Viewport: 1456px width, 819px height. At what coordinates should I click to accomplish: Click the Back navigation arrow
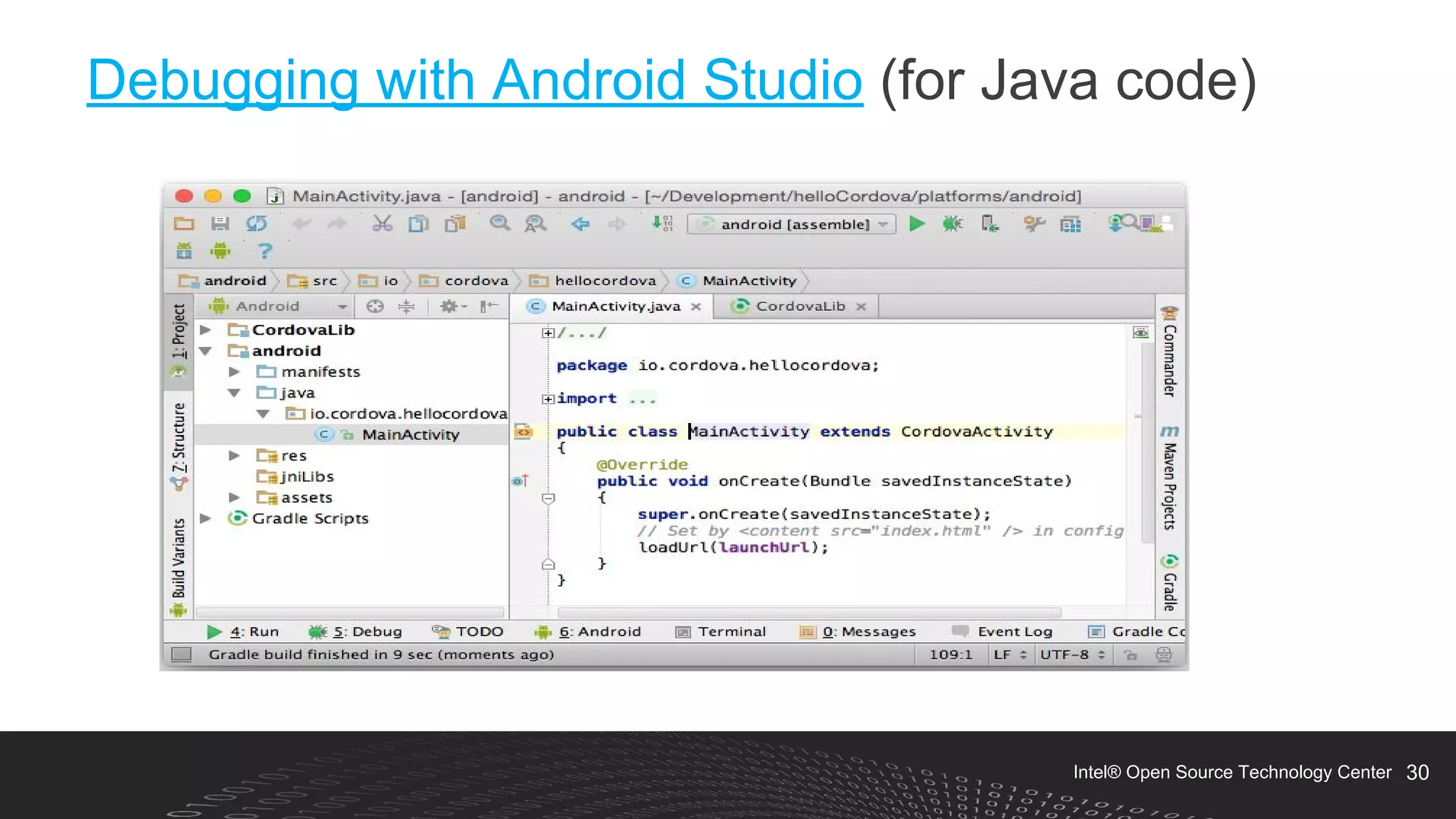pos(580,224)
